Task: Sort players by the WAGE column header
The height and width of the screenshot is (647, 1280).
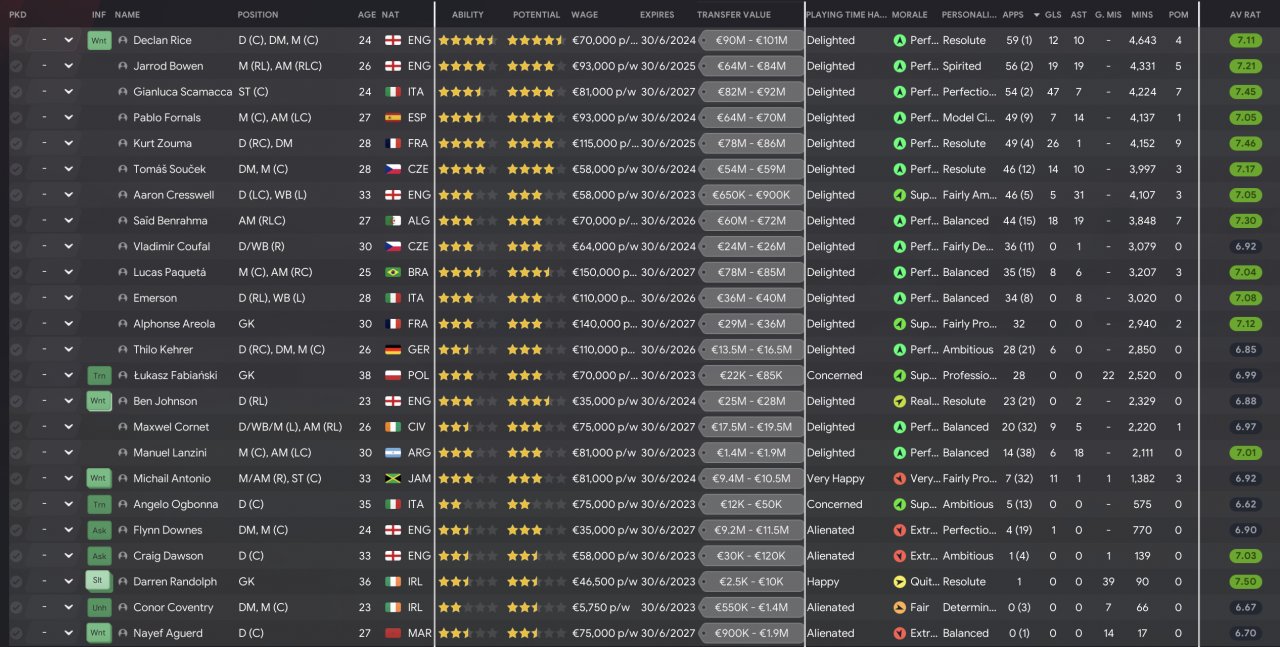Action: [584, 15]
